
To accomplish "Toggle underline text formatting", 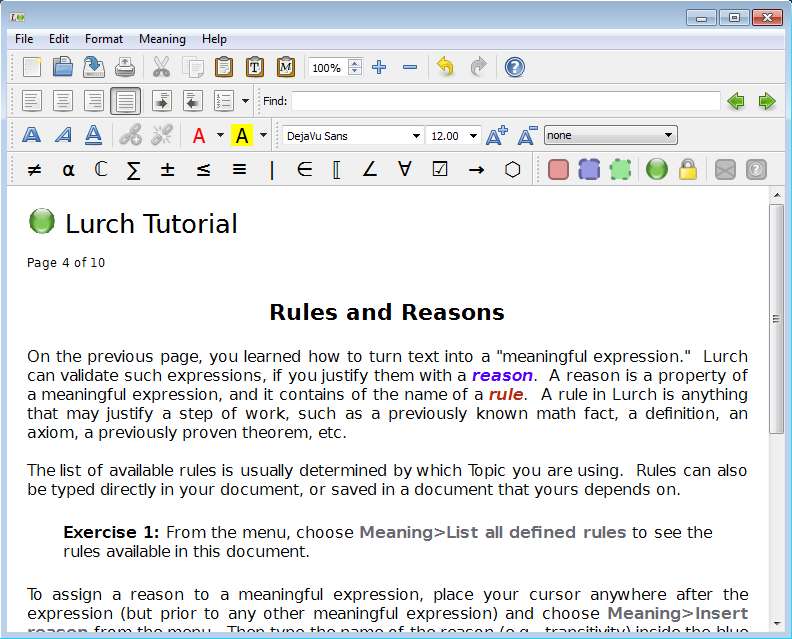I will pos(93,135).
